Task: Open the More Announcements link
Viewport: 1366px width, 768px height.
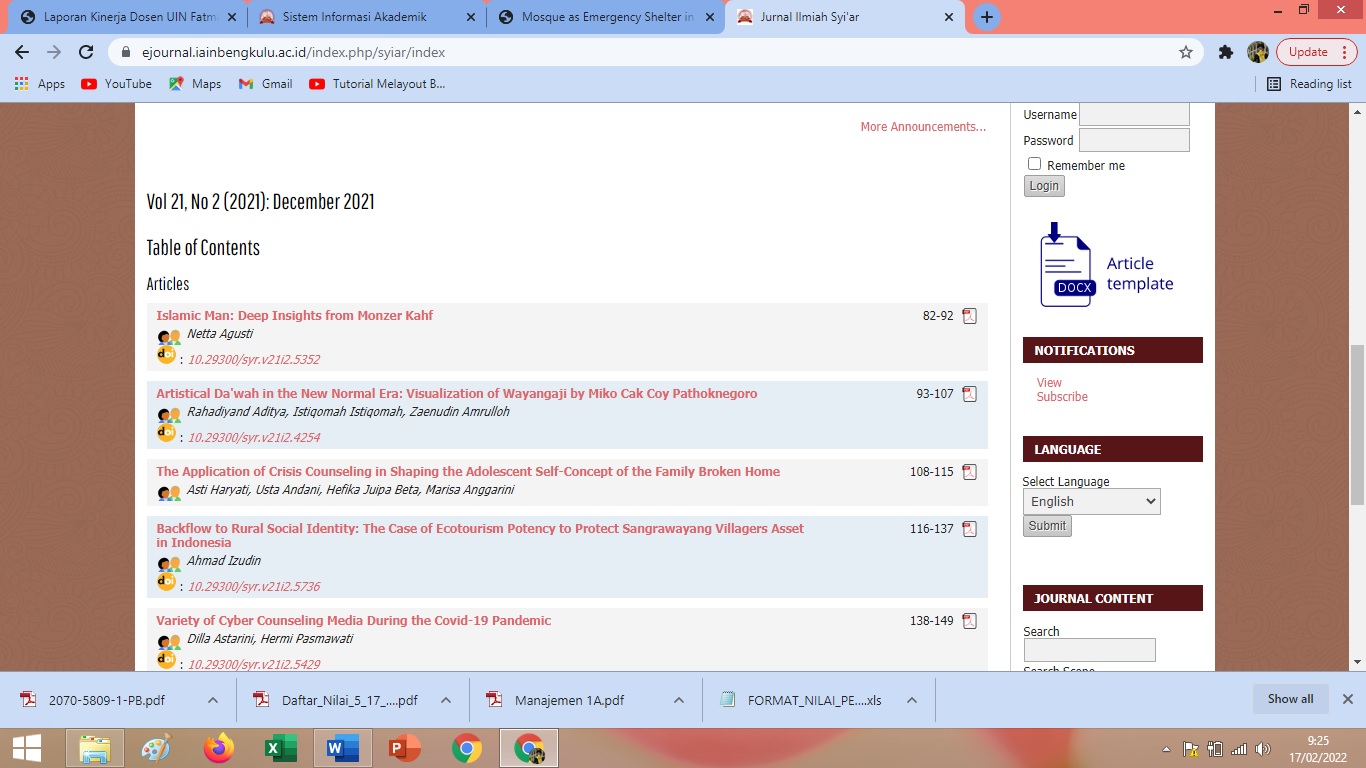Action: click(x=922, y=127)
